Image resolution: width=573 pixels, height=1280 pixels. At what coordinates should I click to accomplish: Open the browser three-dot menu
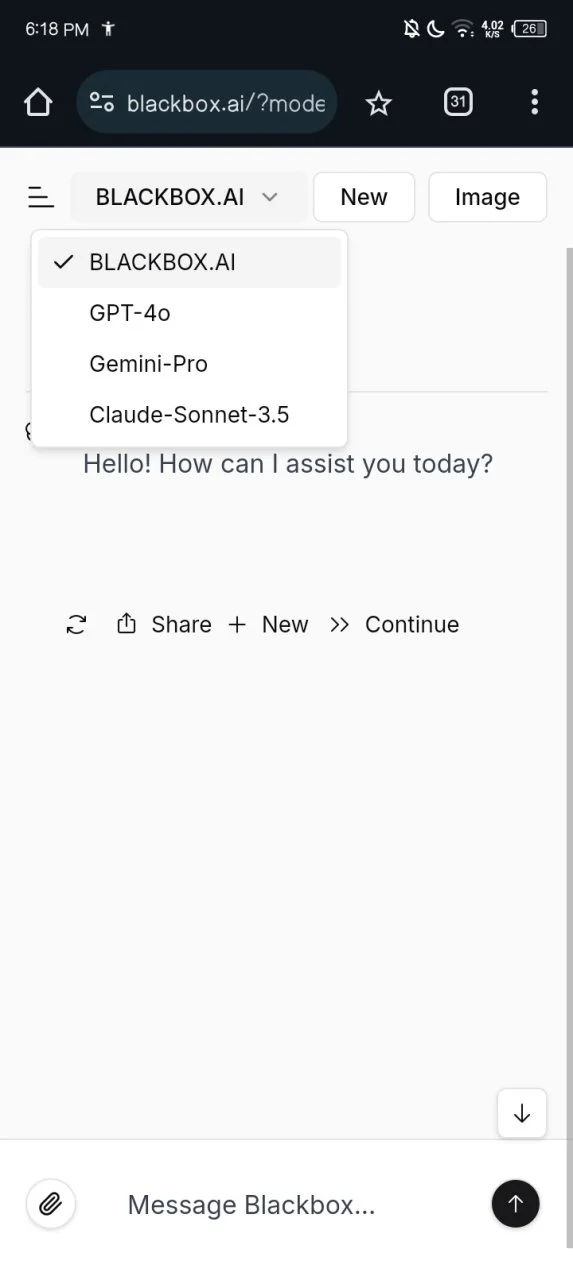[534, 102]
